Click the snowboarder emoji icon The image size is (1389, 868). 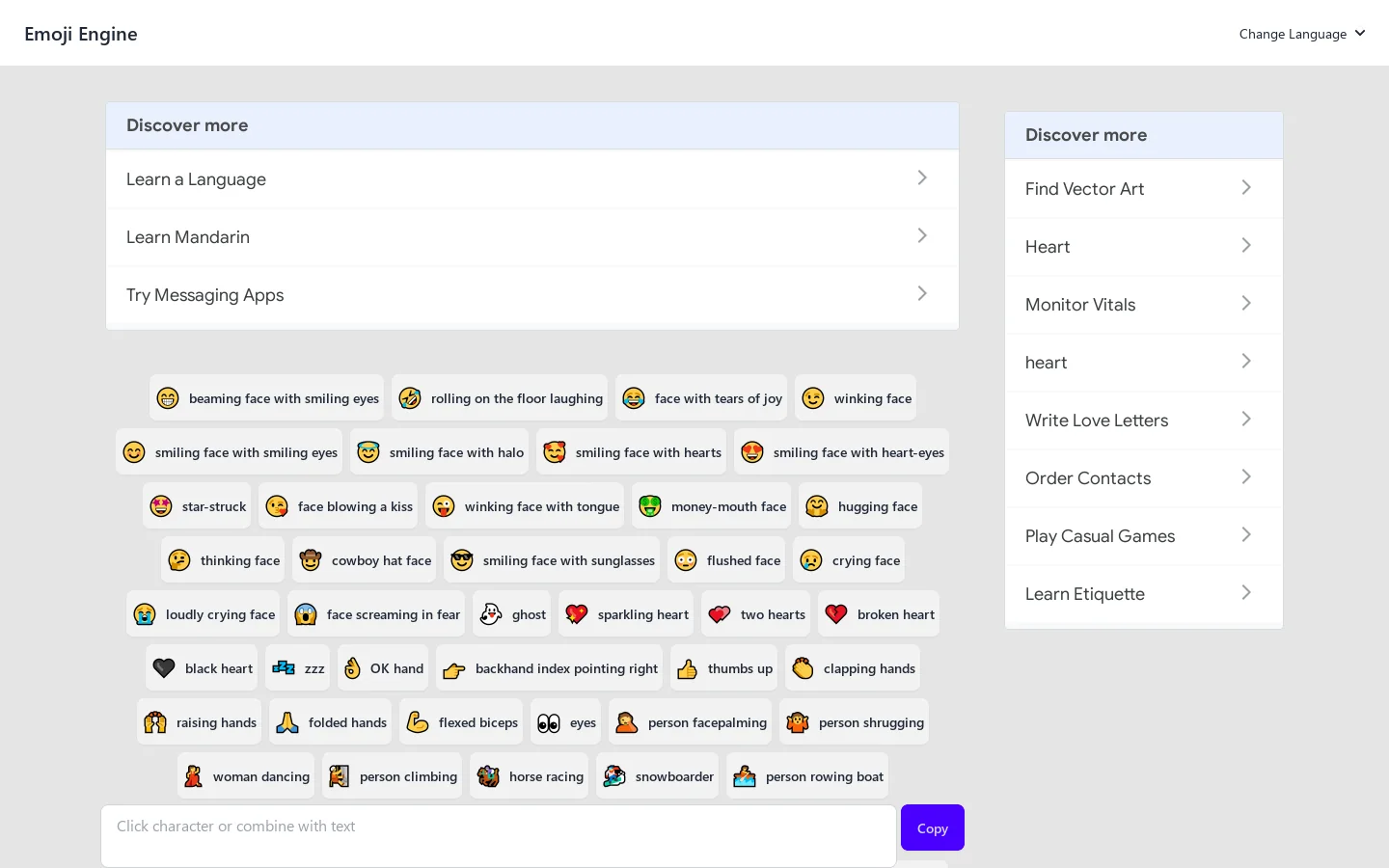pos(614,776)
